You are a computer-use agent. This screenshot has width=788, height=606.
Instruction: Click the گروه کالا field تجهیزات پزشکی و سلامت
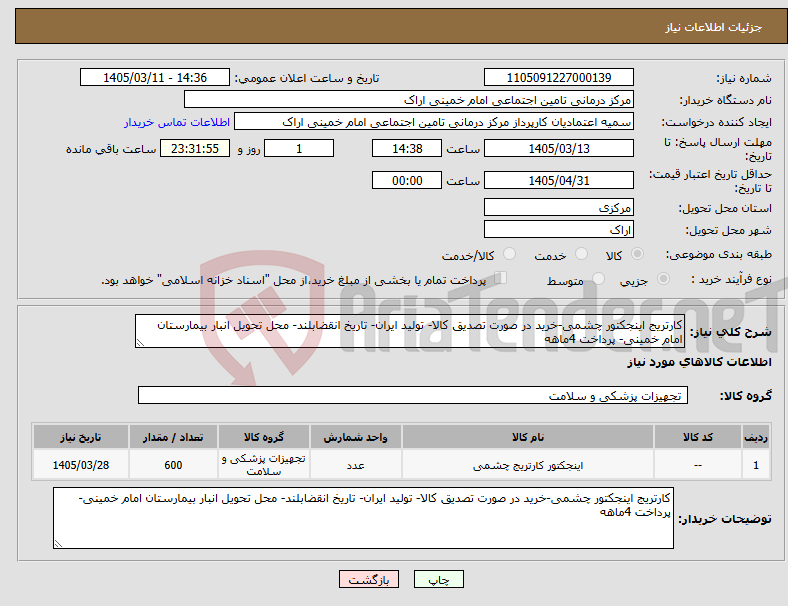point(413,395)
